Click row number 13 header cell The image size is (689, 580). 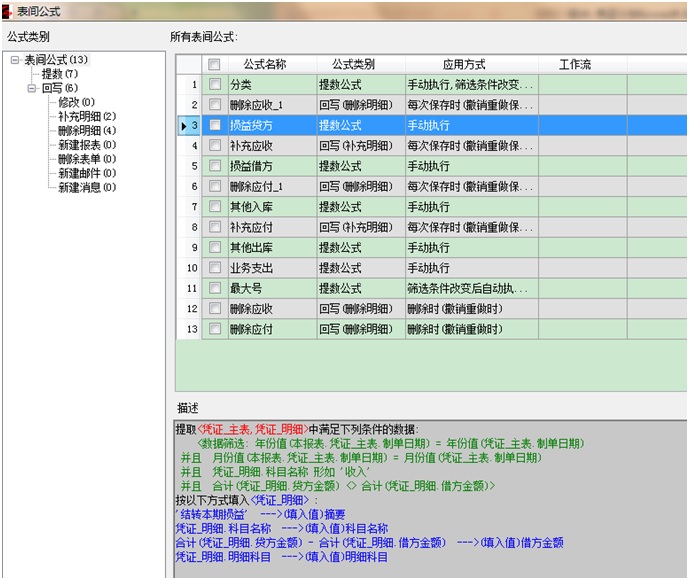click(x=190, y=329)
